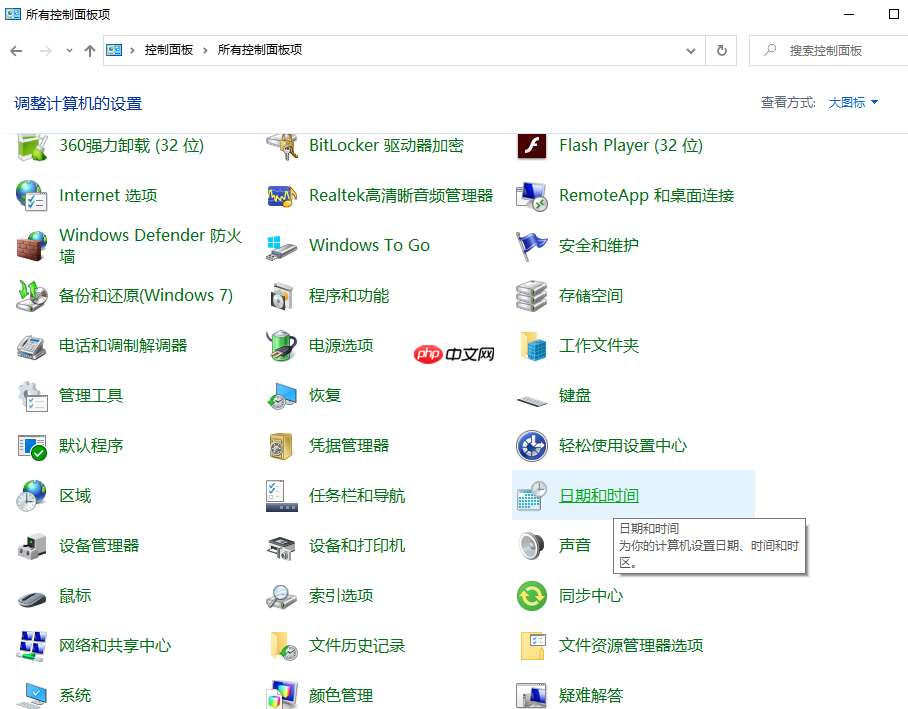Expand the address bar dropdown arrow

point(691,50)
